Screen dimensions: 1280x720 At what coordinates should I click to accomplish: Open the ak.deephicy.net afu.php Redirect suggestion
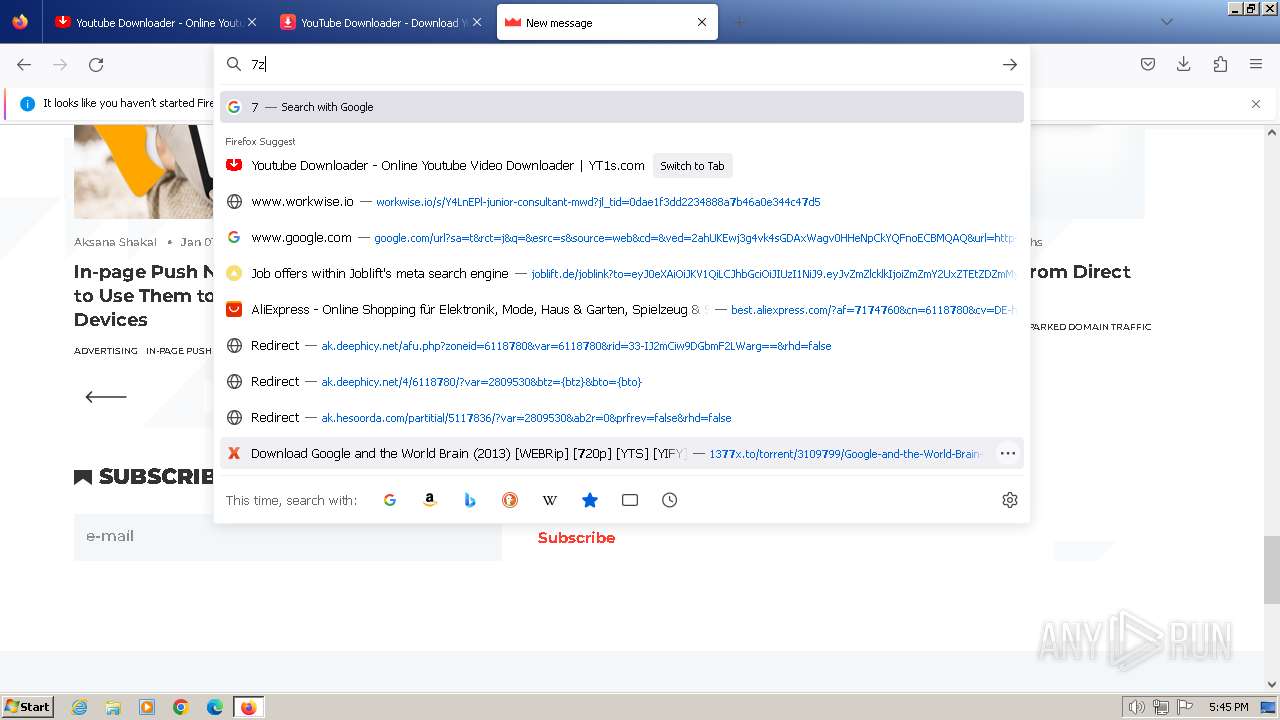(x=622, y=346)
